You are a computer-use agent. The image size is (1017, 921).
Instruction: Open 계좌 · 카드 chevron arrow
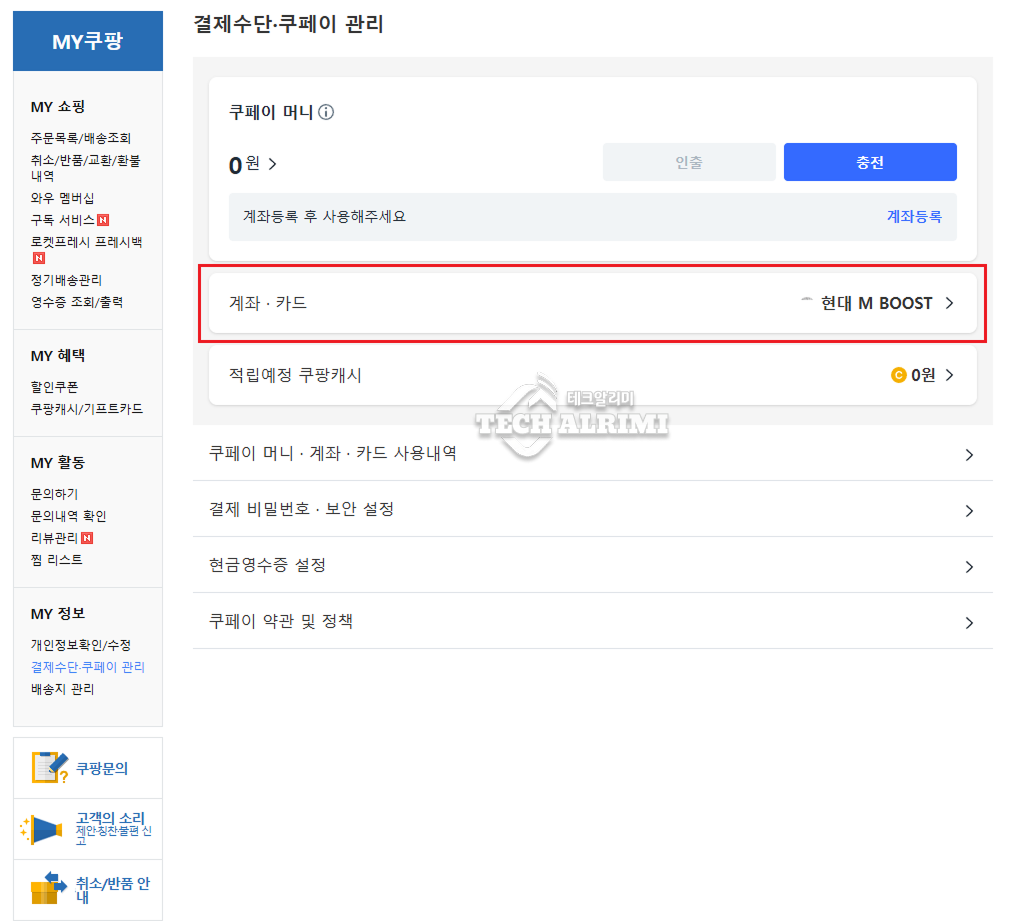pos(950,303)
